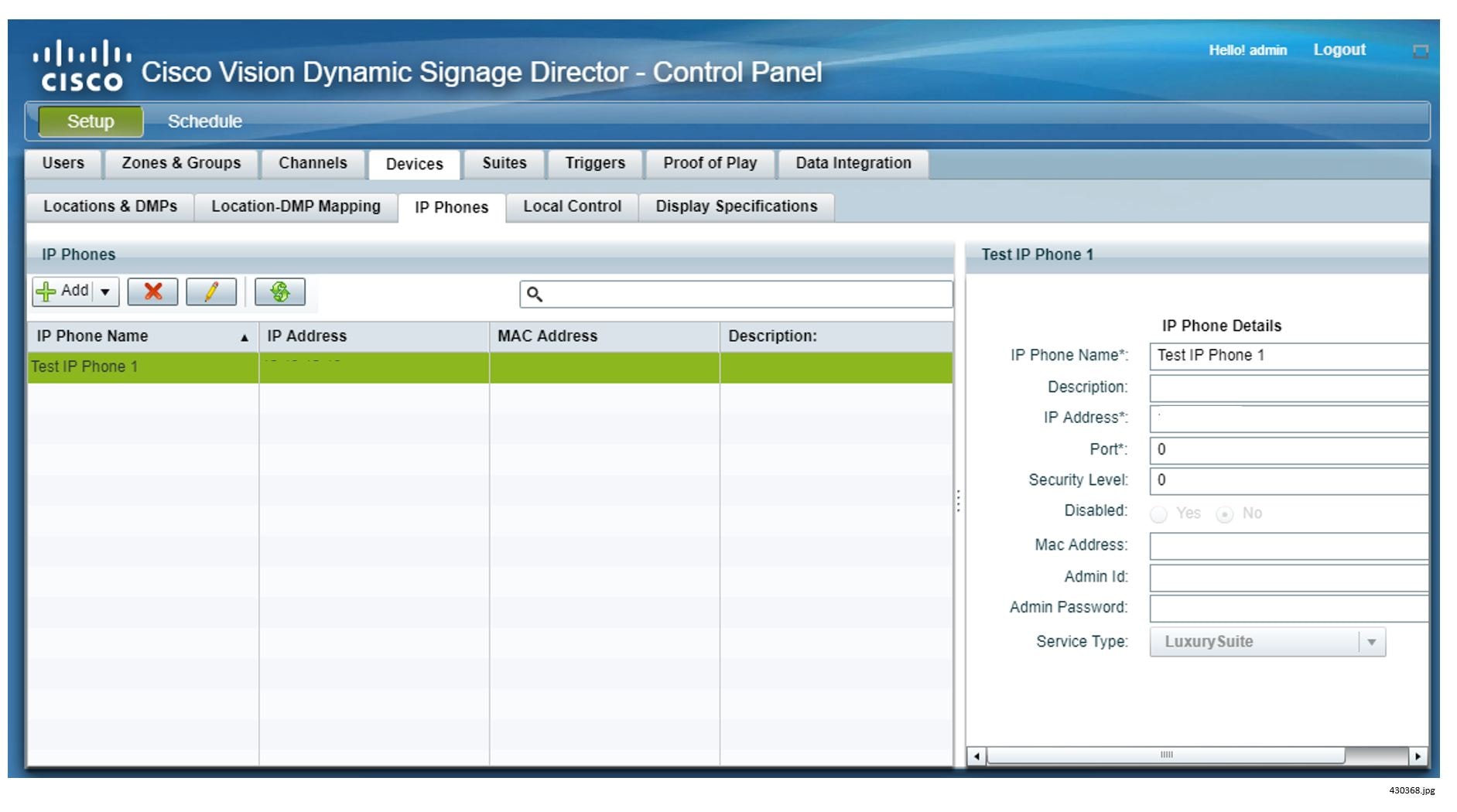Click the MAC Address column header
This screenshot has width=1457, height=812.
click(604, 336)
